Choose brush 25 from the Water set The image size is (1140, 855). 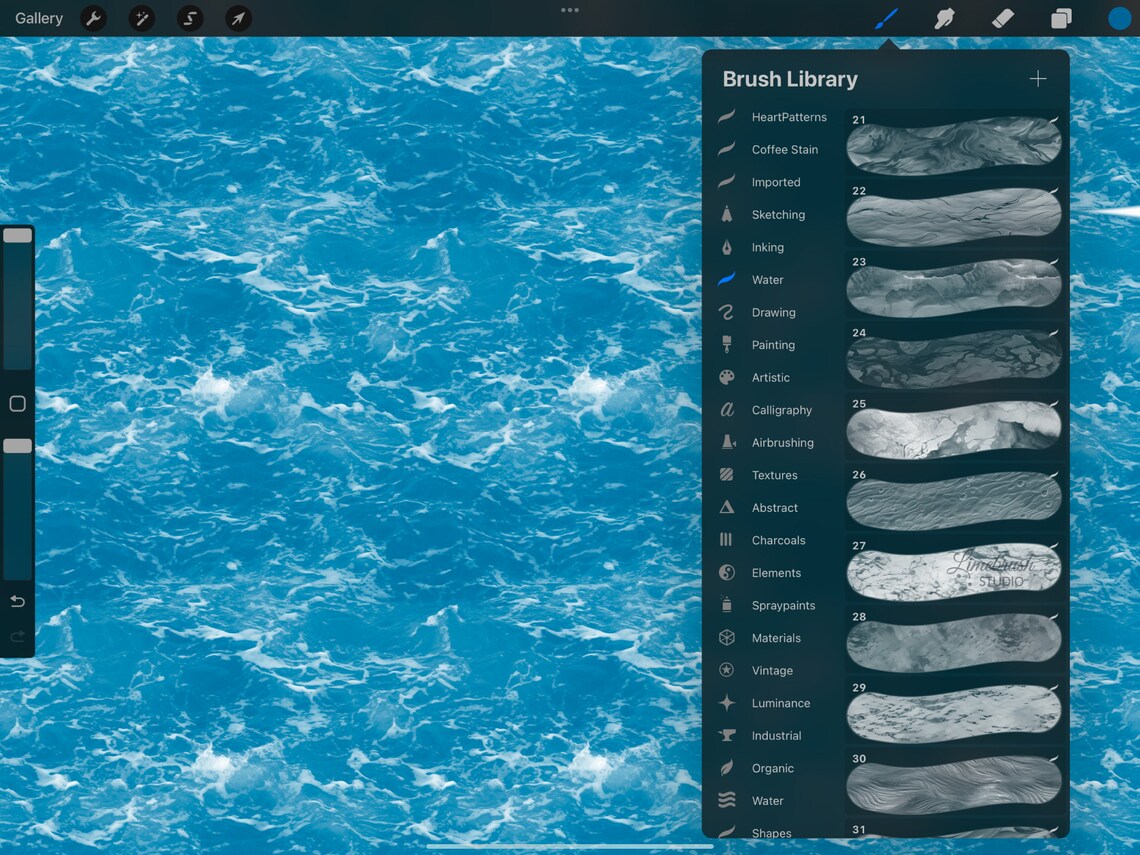click(953, 426)
